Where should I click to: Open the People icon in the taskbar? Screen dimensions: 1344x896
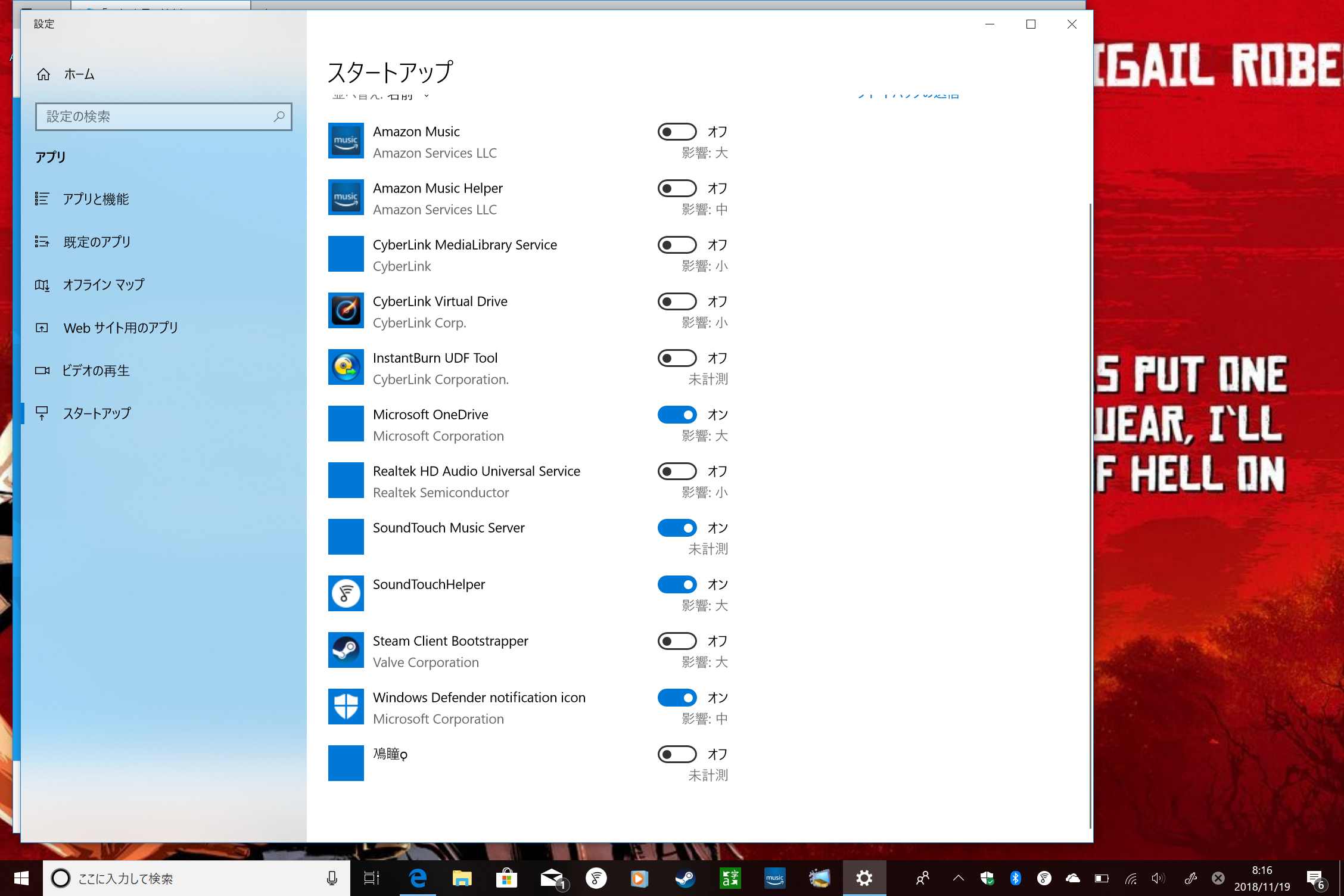[923, 878]
